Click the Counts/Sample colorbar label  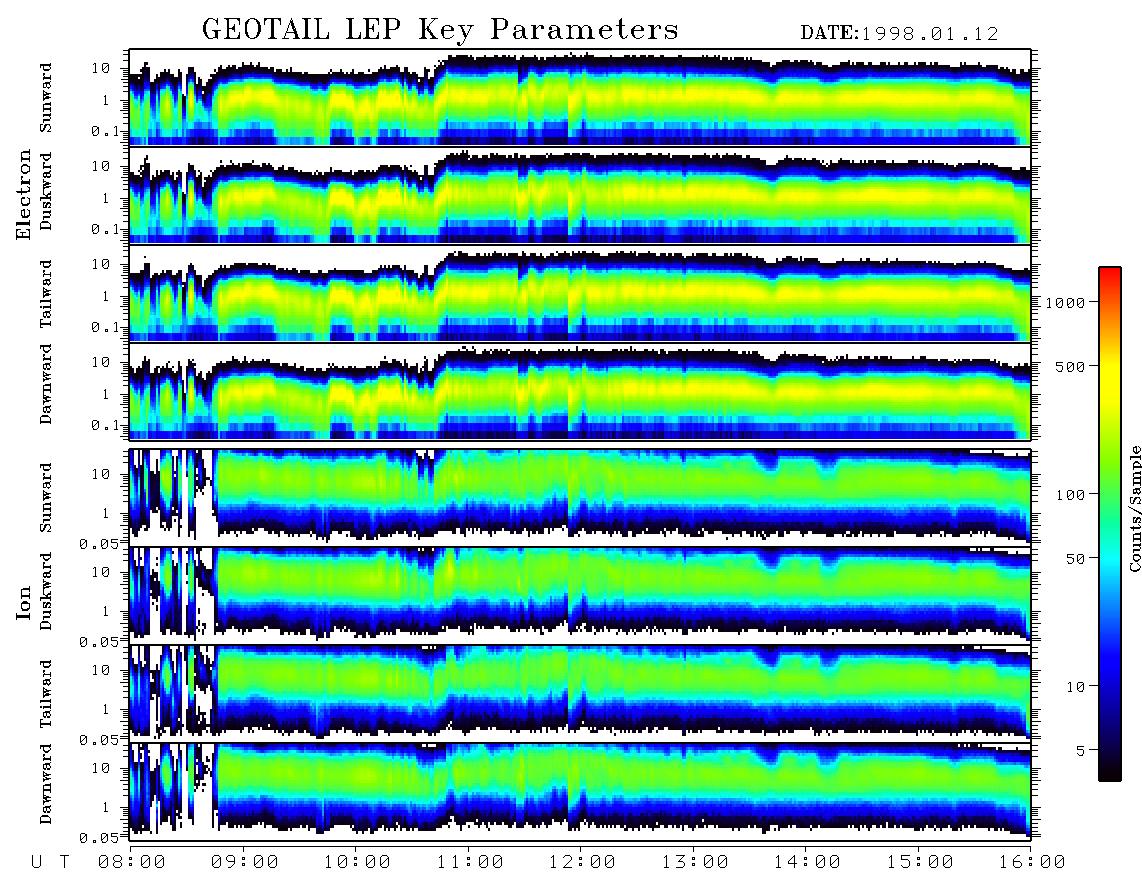pos(1134,509)
